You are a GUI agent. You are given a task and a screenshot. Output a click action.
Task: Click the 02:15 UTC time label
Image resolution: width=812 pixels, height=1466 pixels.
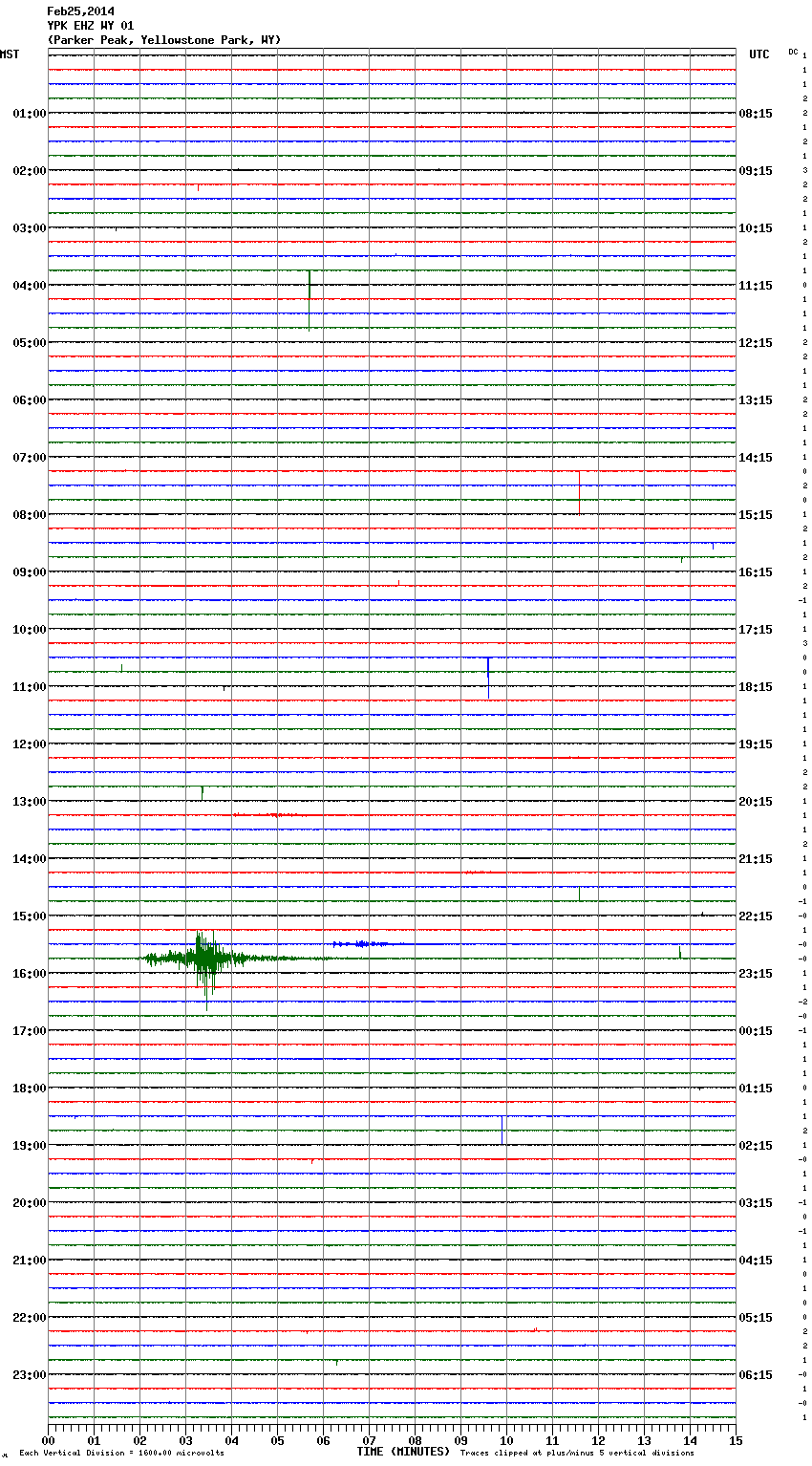coord(756,1146)
